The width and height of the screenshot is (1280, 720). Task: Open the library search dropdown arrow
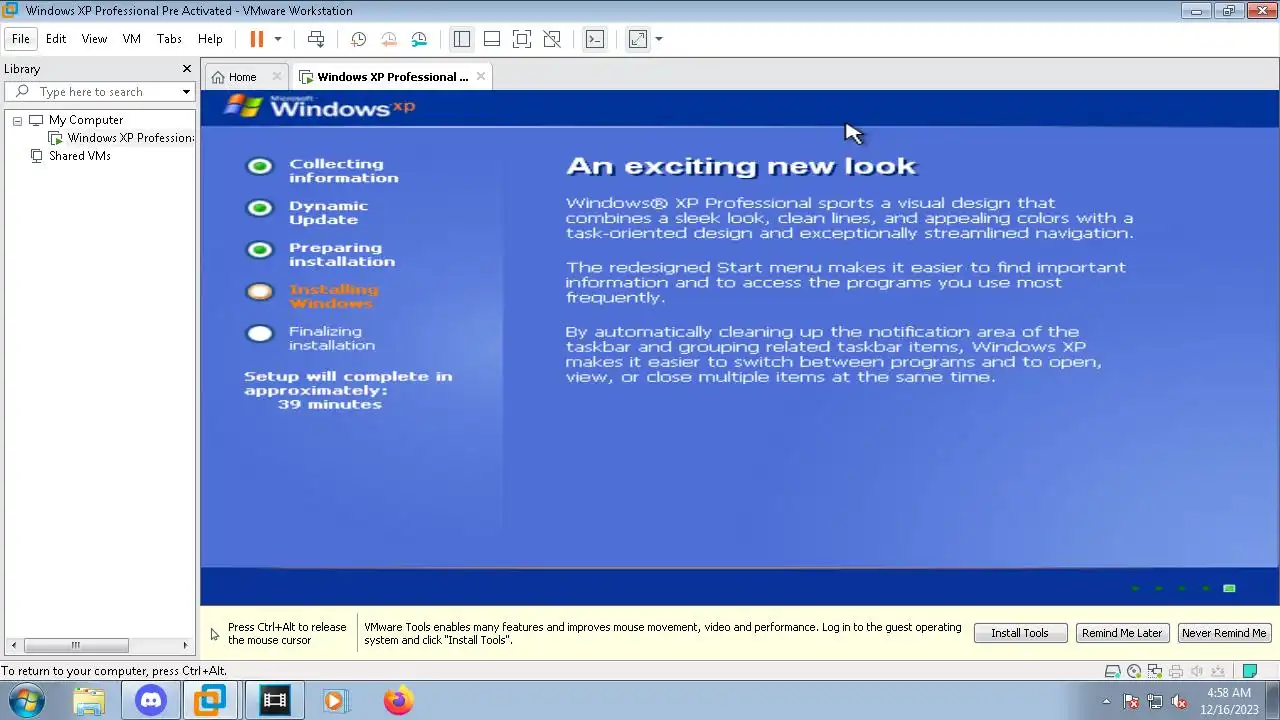(186, 92)
